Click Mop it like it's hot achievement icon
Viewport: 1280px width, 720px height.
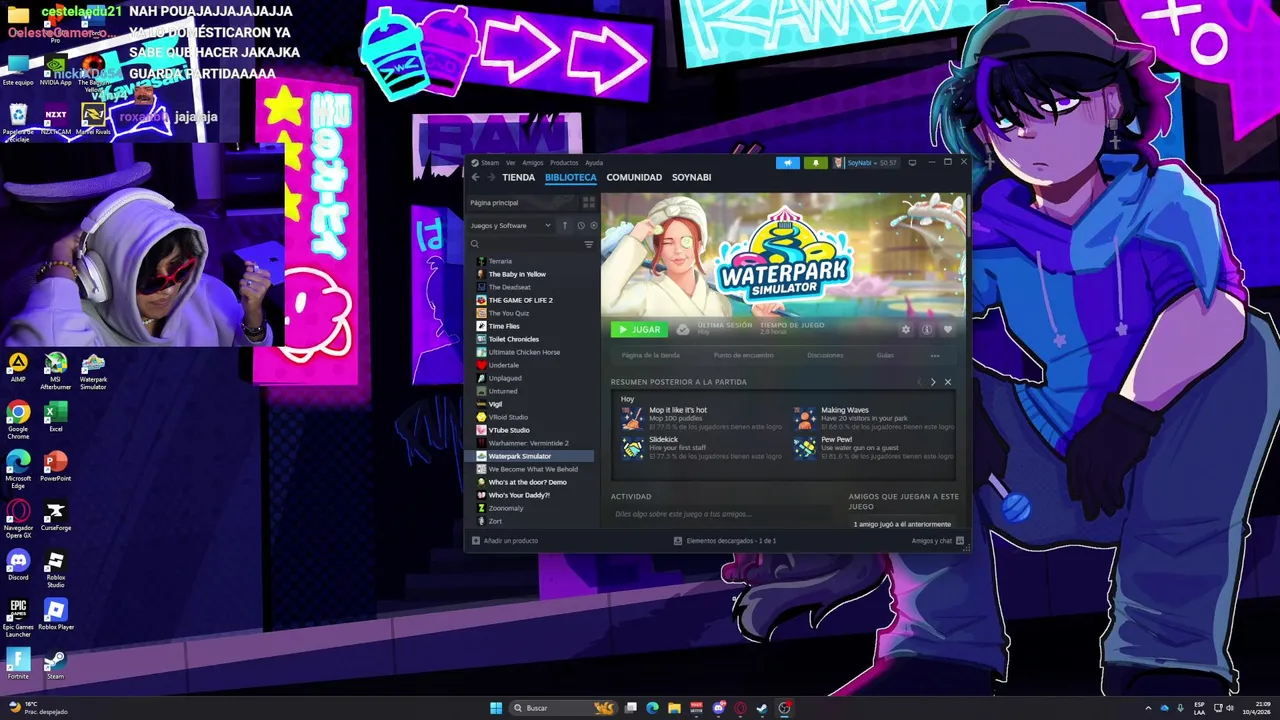(x=632, y=418)
